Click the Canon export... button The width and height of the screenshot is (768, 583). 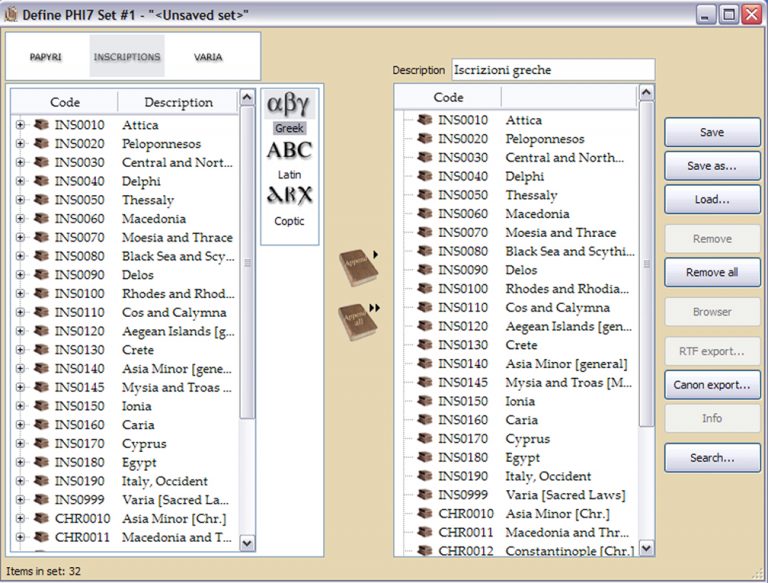712,385
